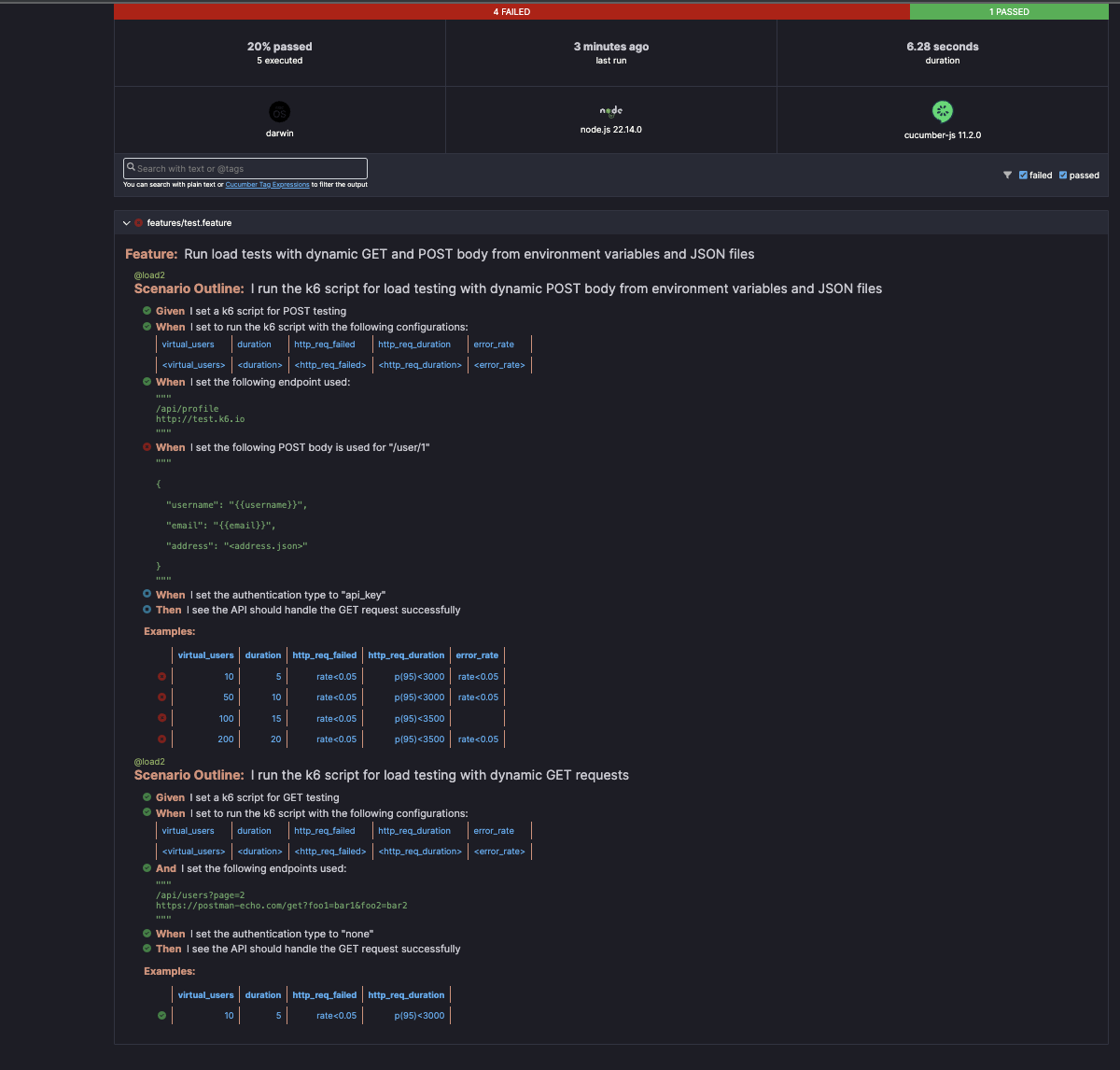Click passed icon for 'set a k6 script for GET testing'

[x=147, y=797]
